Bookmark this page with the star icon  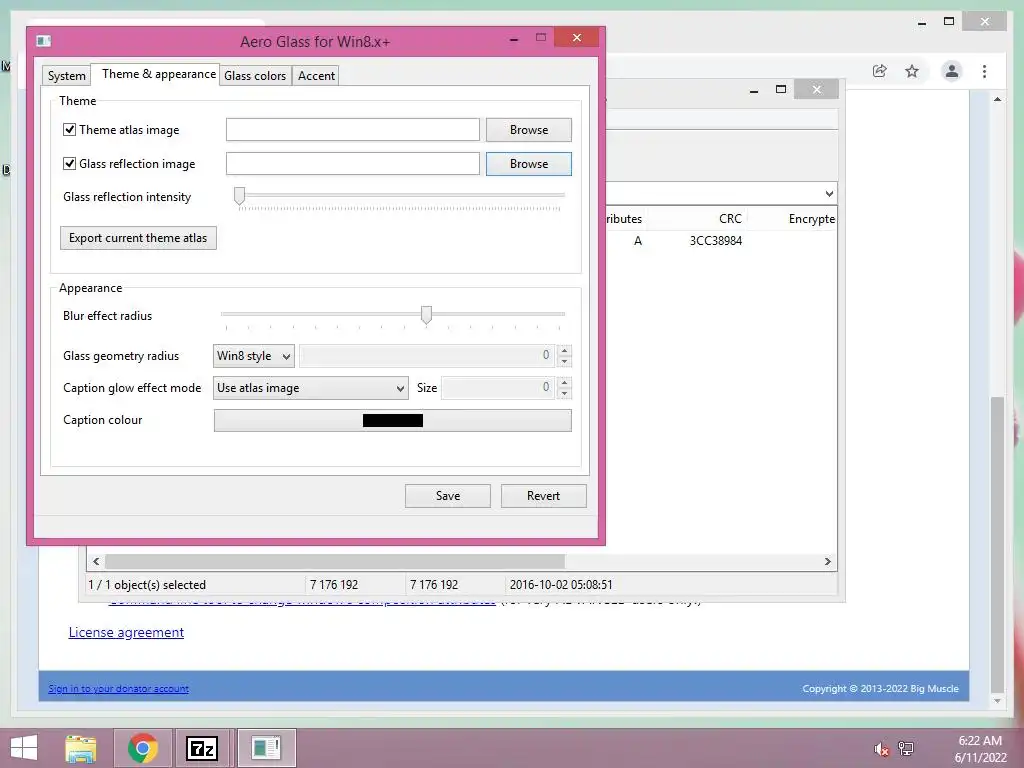coord(912,71)
